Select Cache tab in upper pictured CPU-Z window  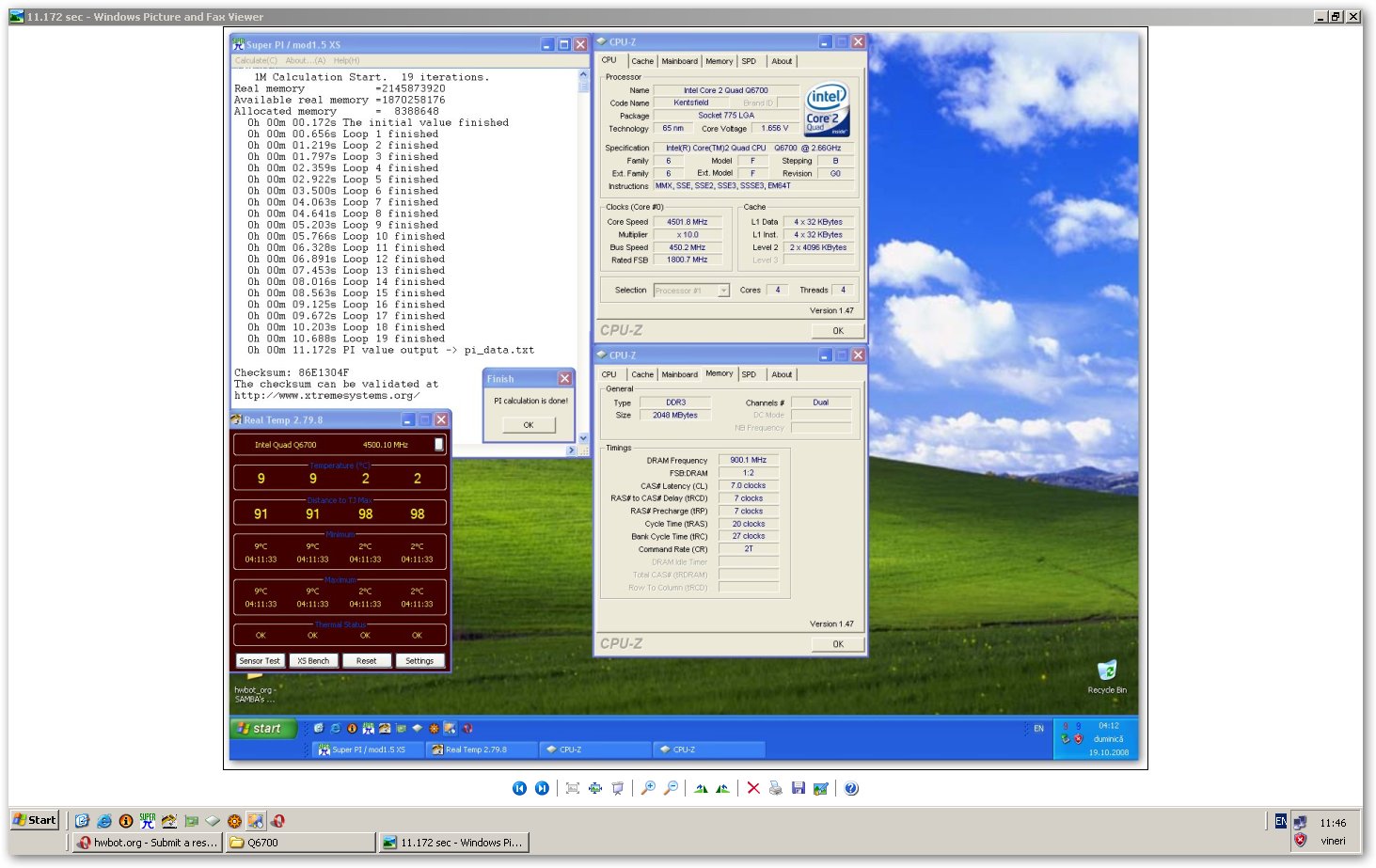(642, 61)
